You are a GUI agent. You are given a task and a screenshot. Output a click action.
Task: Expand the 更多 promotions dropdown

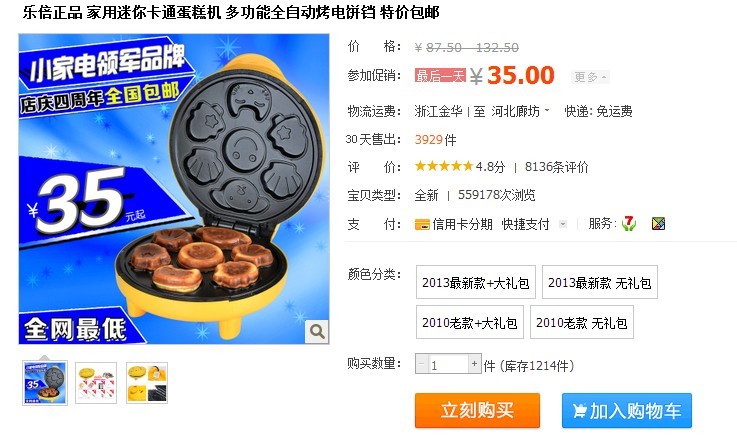(590, 77)
